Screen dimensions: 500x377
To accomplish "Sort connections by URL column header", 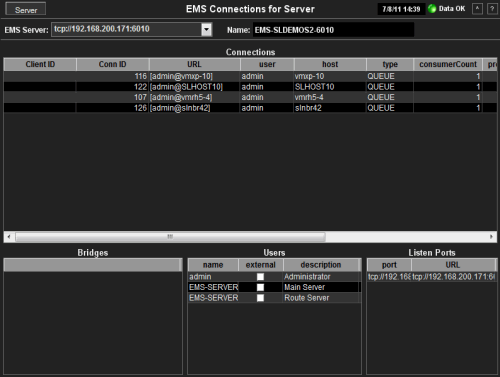I will click(x=194, y=64).
